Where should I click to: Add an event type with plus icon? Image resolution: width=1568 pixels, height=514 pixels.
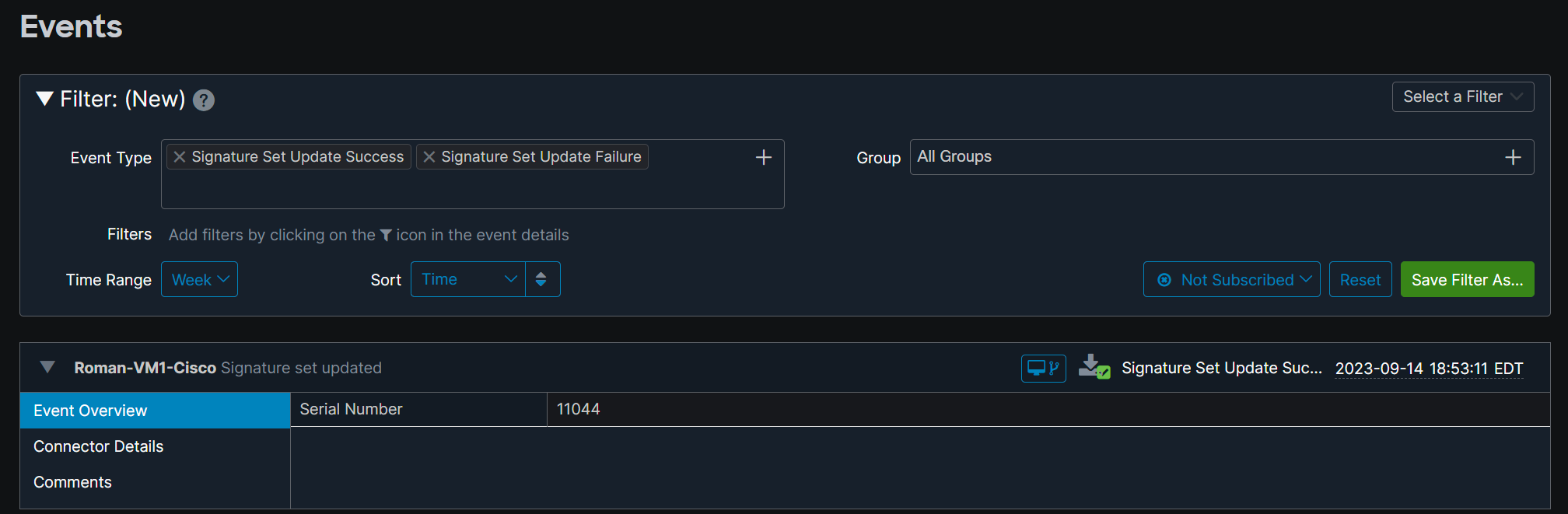pyautogui.click(x=764, y=157)
